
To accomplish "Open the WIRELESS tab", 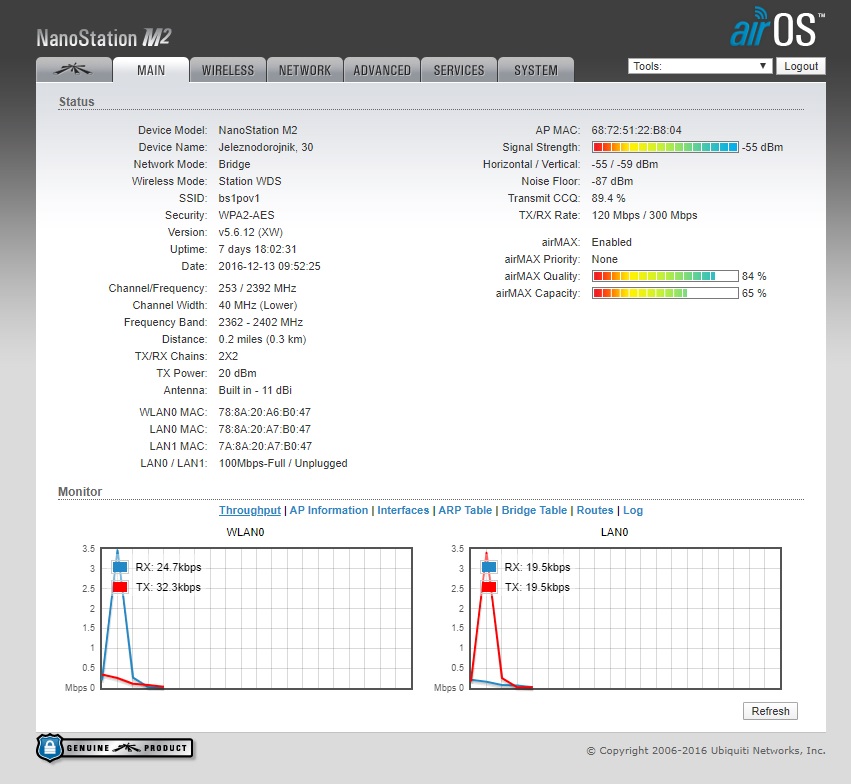I will click(x=228, y=70).
